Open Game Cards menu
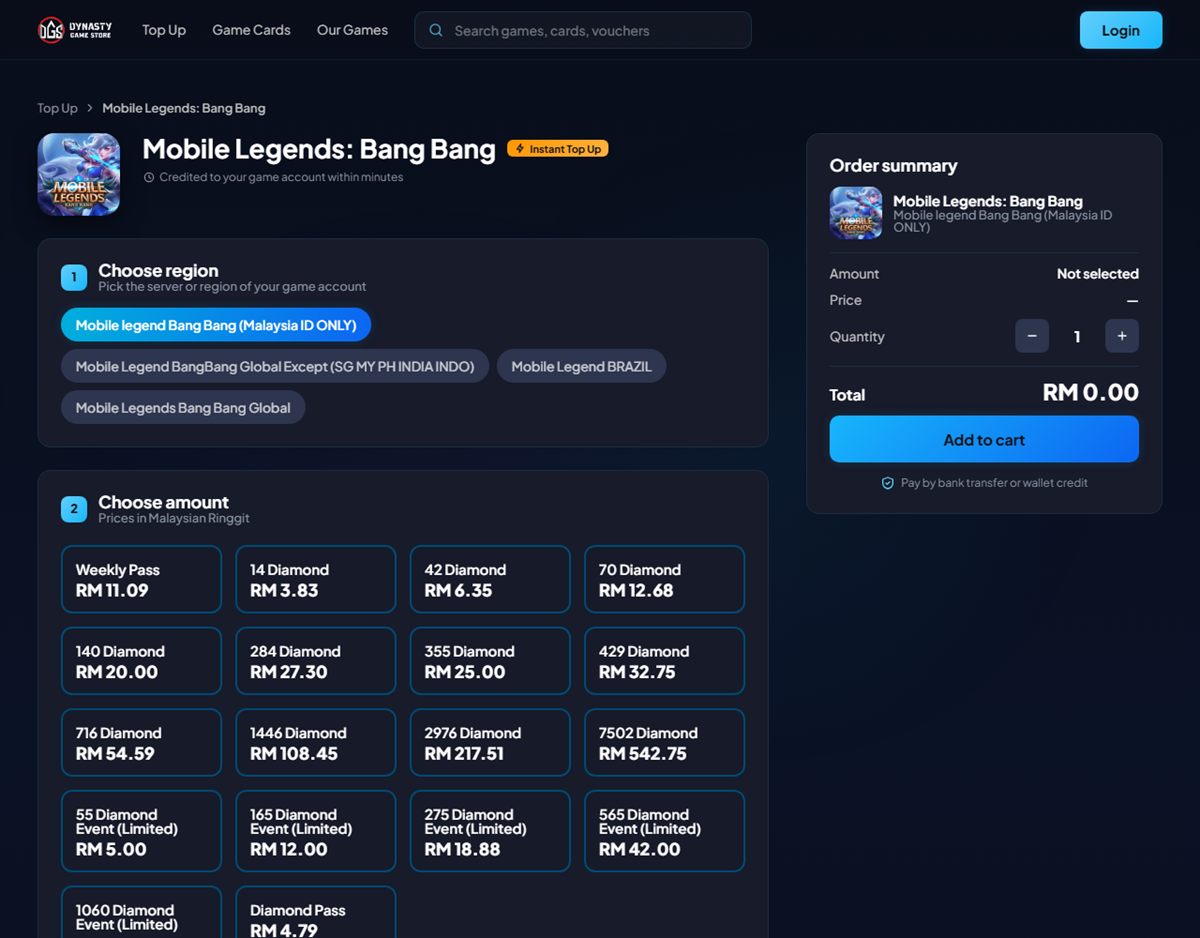 pos(251,30)
